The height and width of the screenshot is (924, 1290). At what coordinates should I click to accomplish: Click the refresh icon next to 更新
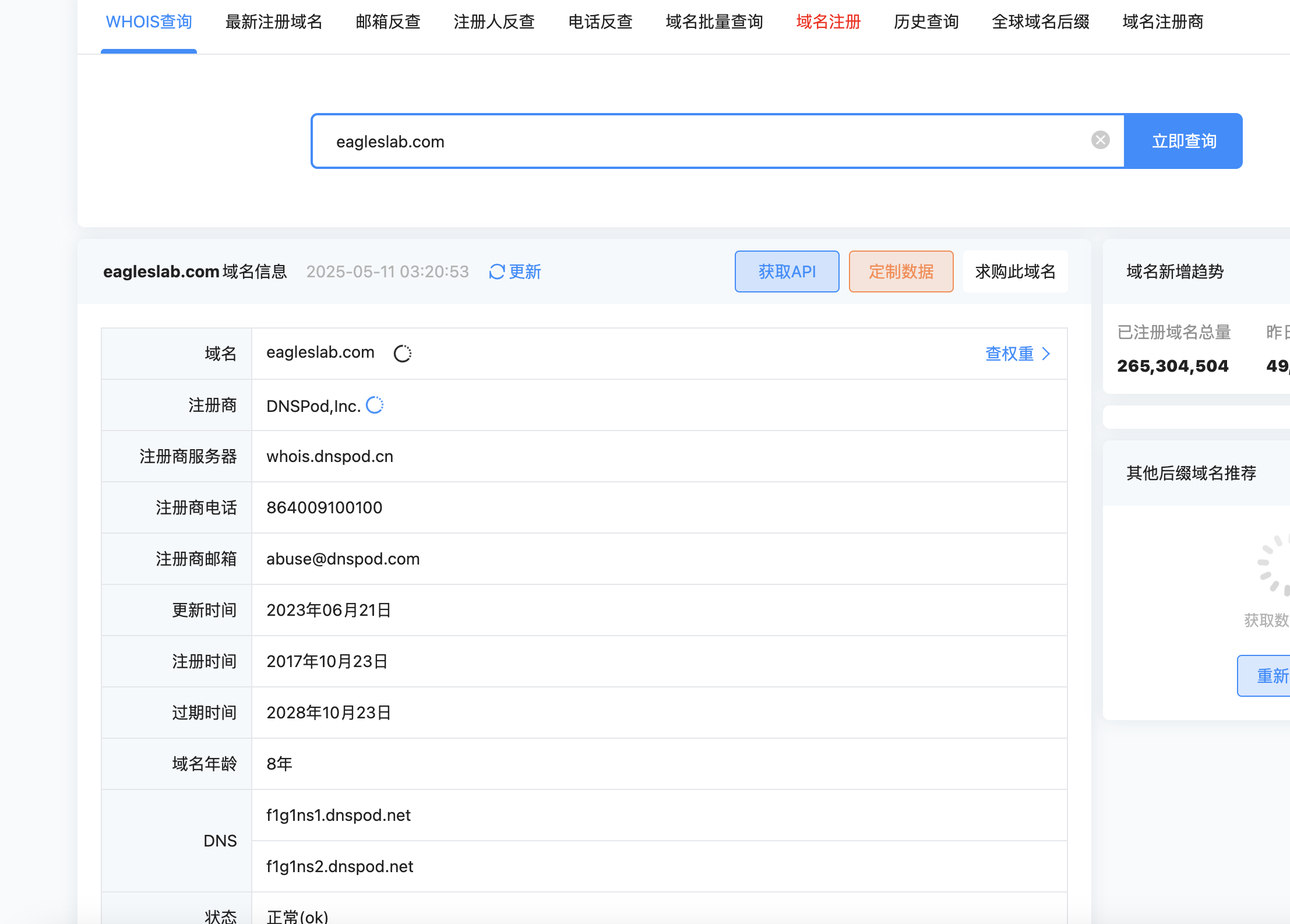click(496, 272)
